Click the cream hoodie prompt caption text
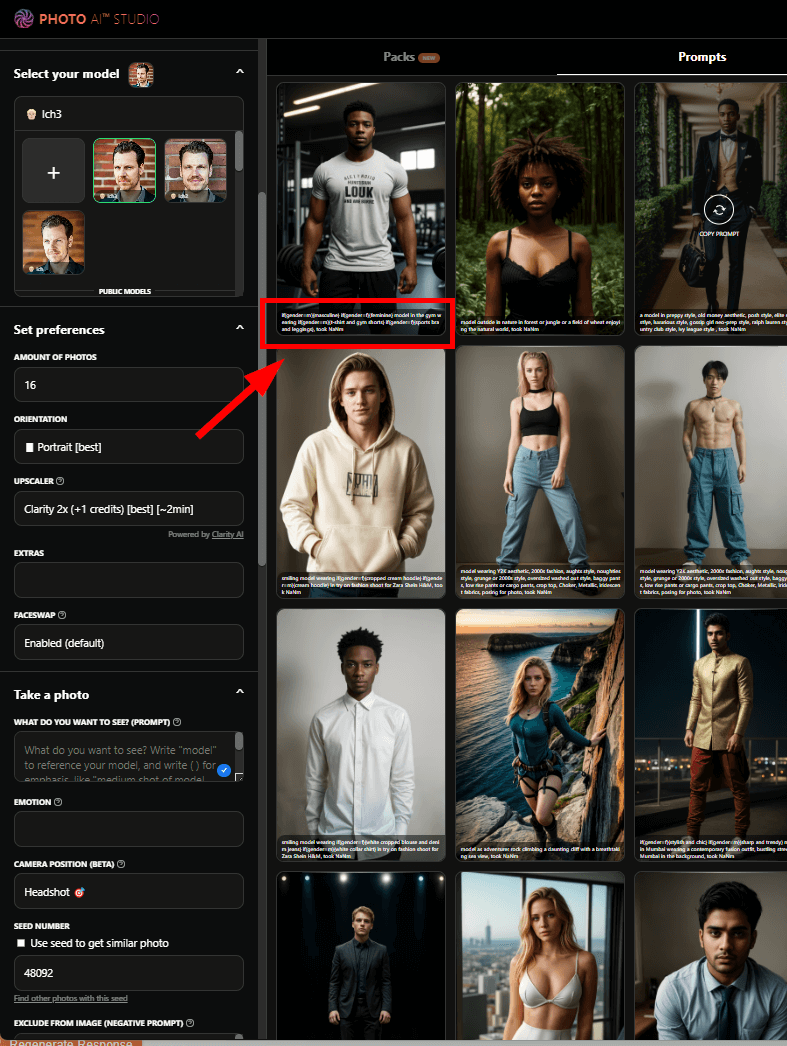Screen dimensions: 787x1046 361,585
